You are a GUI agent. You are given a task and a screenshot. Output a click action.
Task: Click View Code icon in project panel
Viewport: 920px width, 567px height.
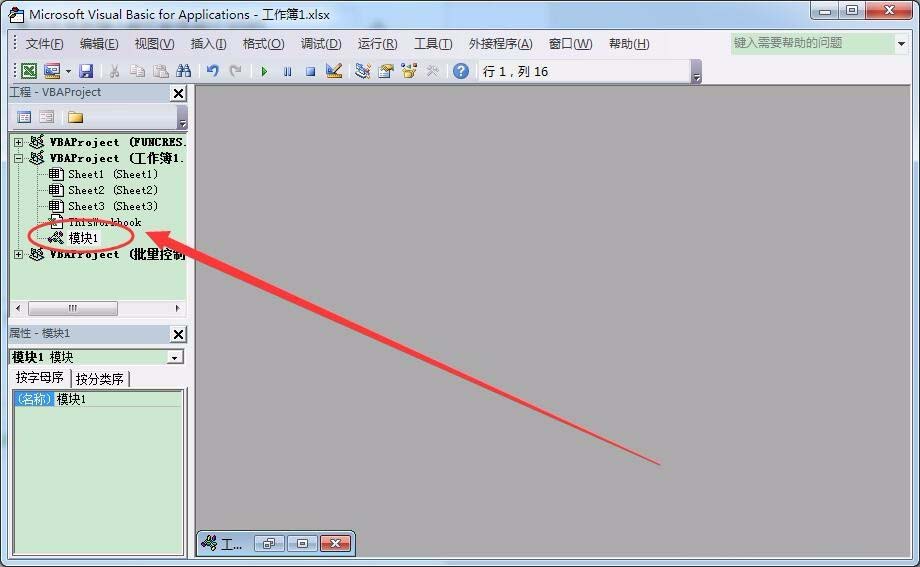tap(24, 117)
